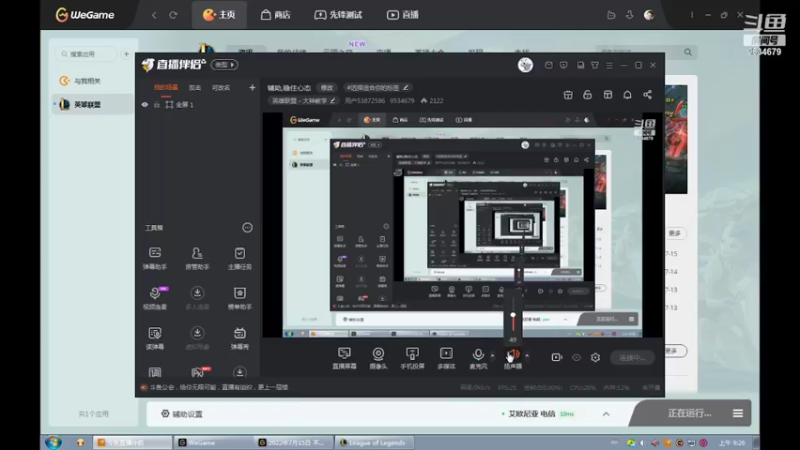Add 多媒体 multimedia source
Screen dimensions: 800x450
tap(446, 358)
